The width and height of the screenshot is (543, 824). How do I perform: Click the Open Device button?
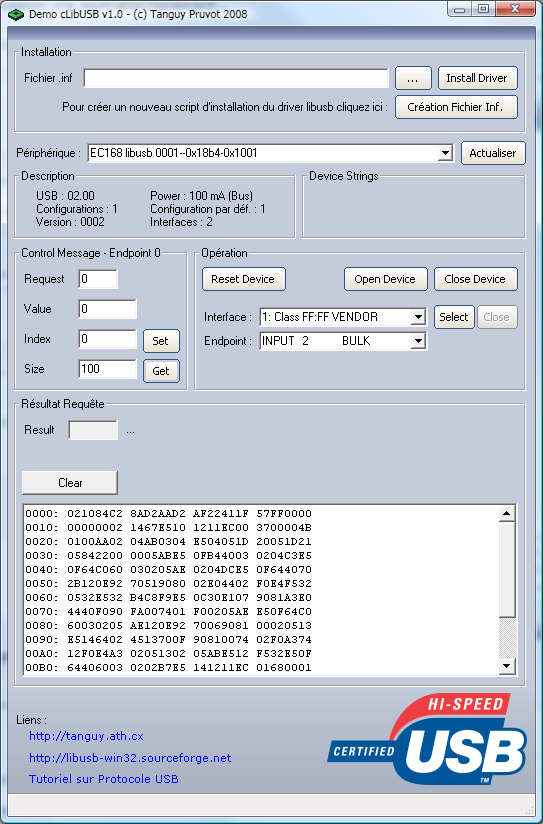385,279
